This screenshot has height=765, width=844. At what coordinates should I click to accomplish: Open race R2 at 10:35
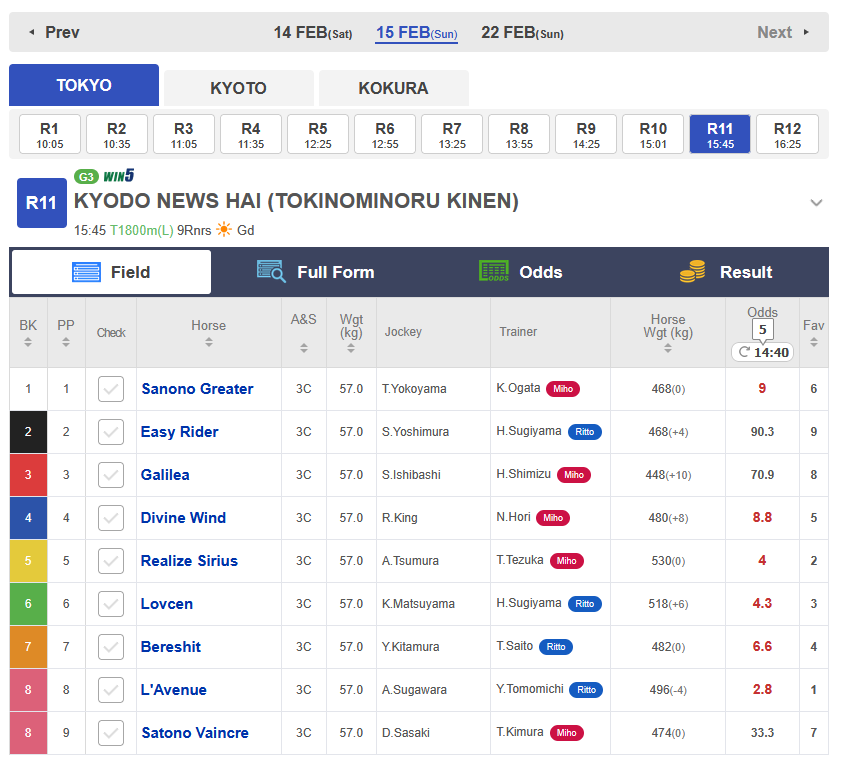coord(117,135)
